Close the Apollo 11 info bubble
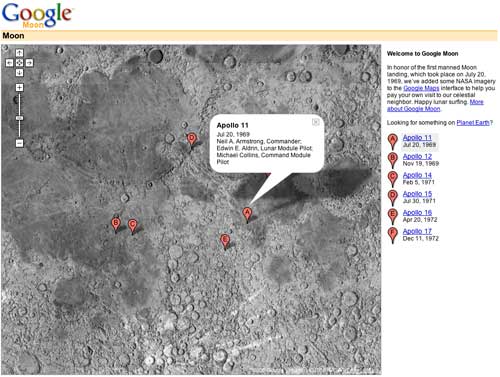This screenshot has height=377, width=500. 315,122
